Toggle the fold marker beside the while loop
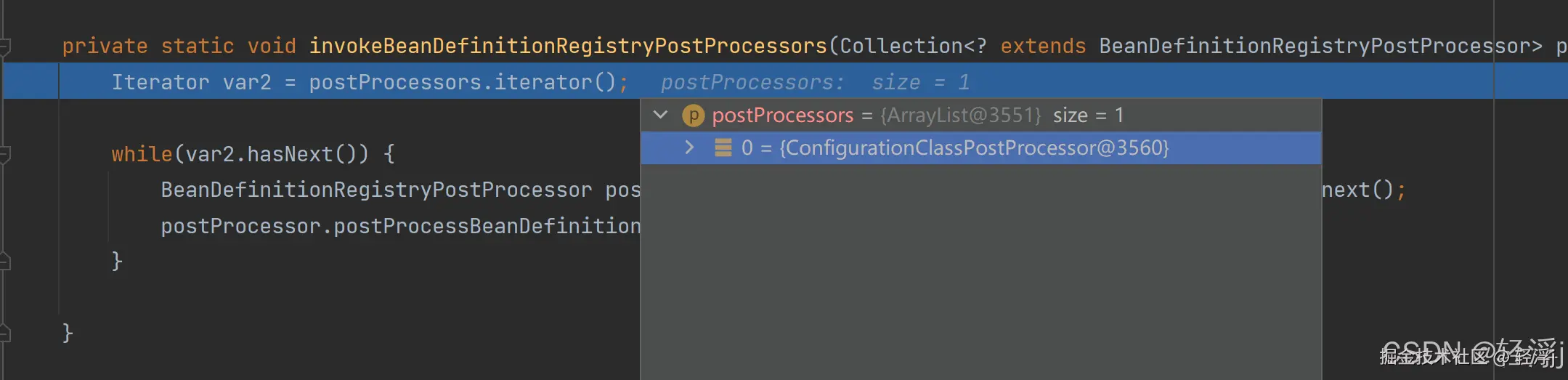This screenshot has height=380, width=1568. tap(4, 154)
